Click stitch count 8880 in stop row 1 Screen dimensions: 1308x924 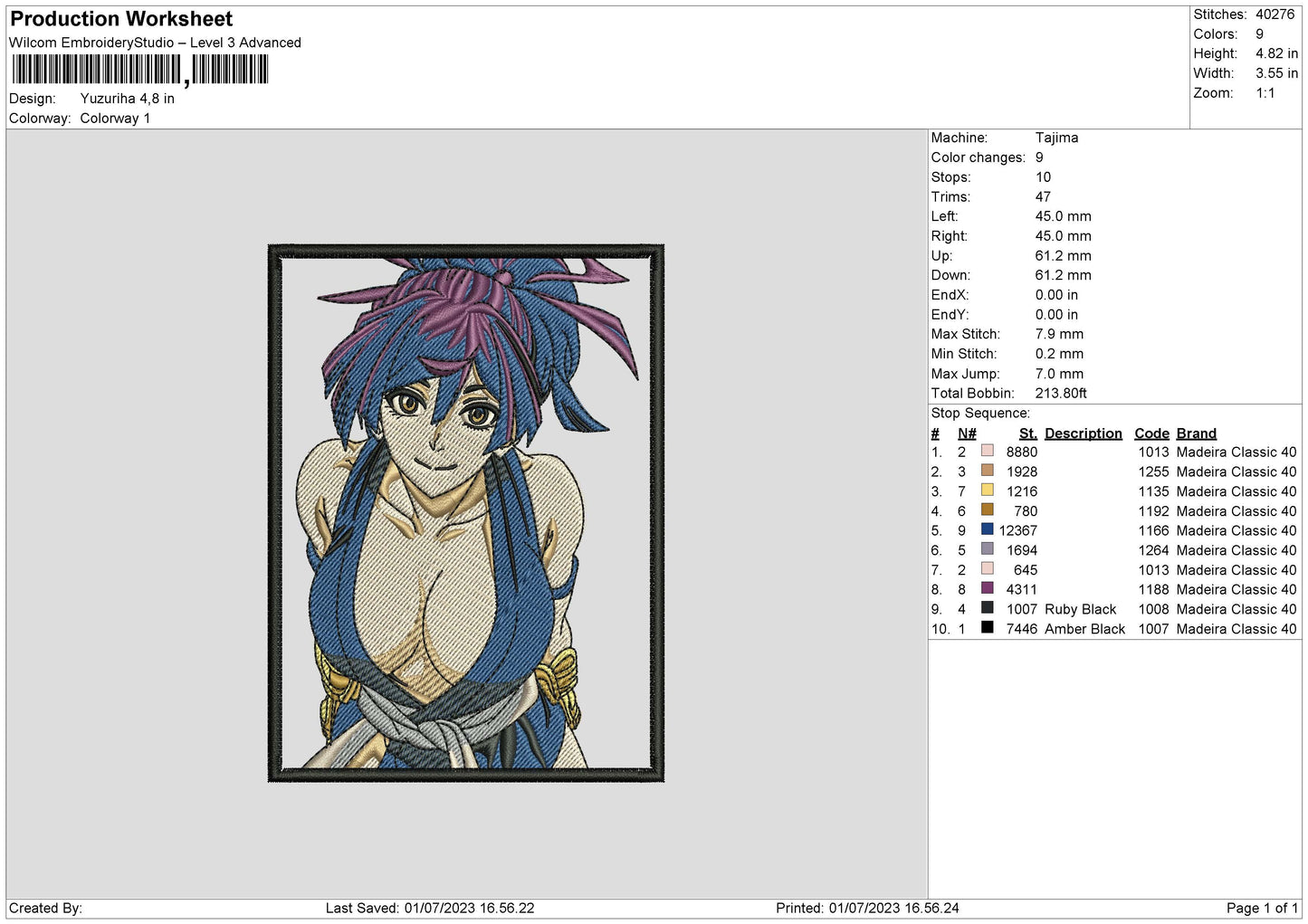[1022, 452]
